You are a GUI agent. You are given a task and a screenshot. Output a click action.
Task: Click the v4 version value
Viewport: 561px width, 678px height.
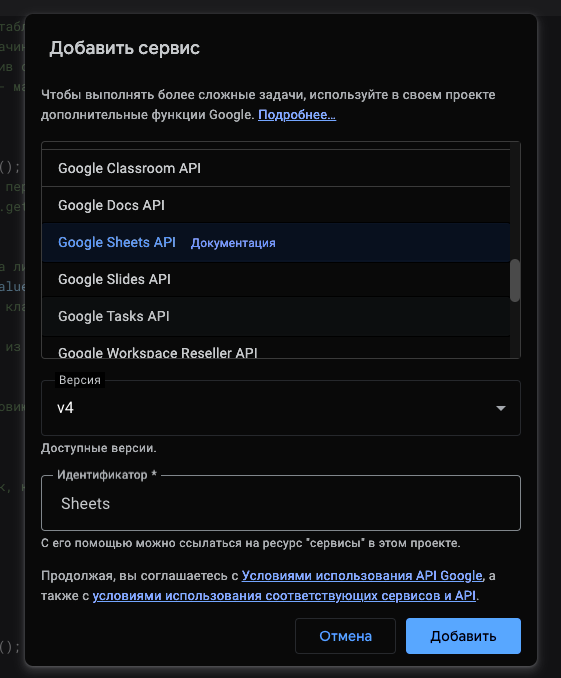coord(65,408)
